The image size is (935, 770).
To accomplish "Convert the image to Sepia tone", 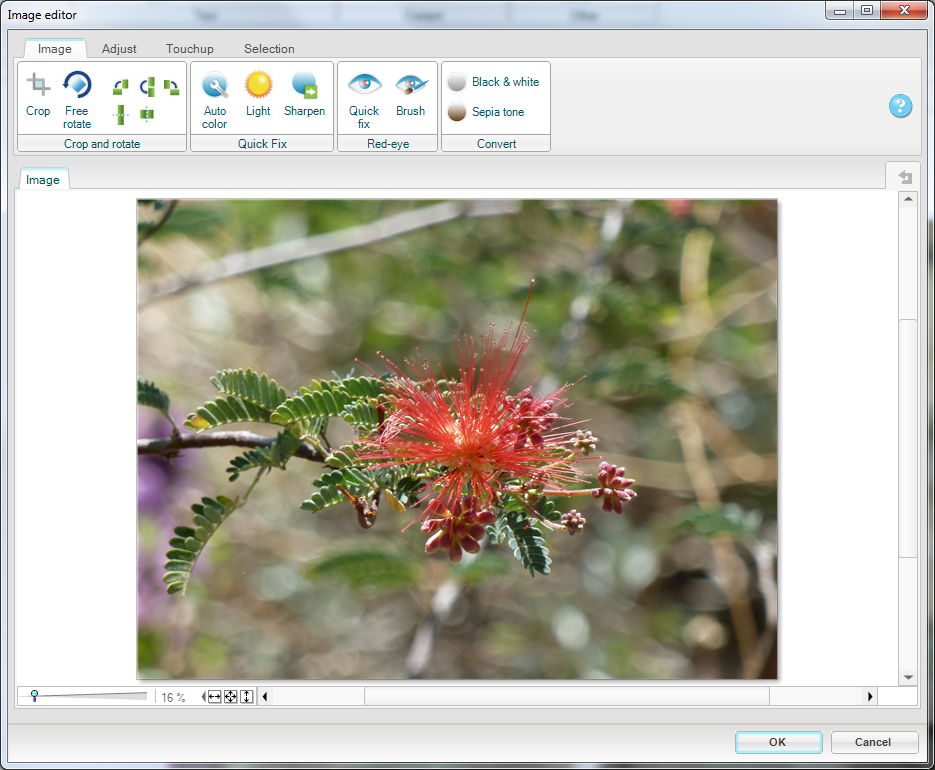I will tap(487, 112).
